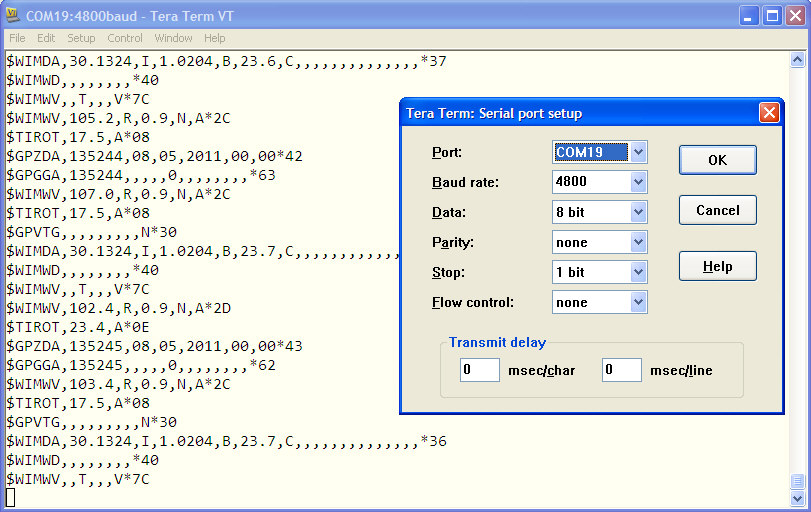Open the Edit menu

tap(46, 38)
